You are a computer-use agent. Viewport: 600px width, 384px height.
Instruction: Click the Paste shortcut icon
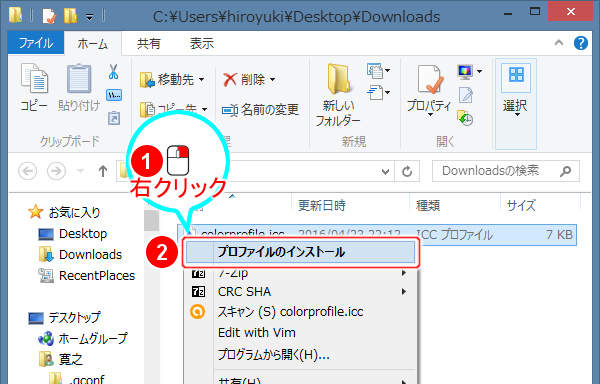(x=114, y=118)
